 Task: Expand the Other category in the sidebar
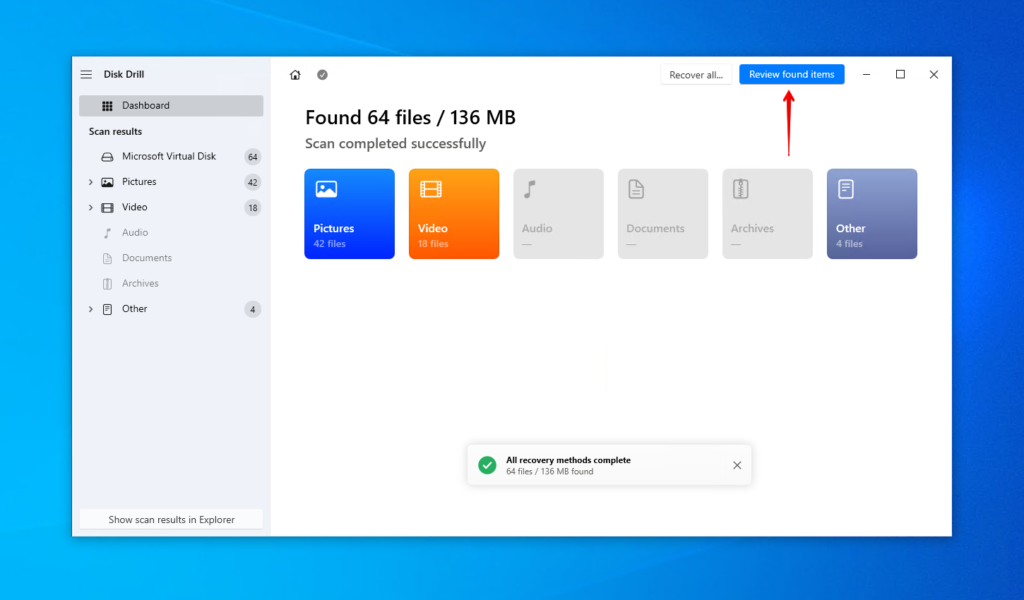pyautogui.click(x=91, y=308)
